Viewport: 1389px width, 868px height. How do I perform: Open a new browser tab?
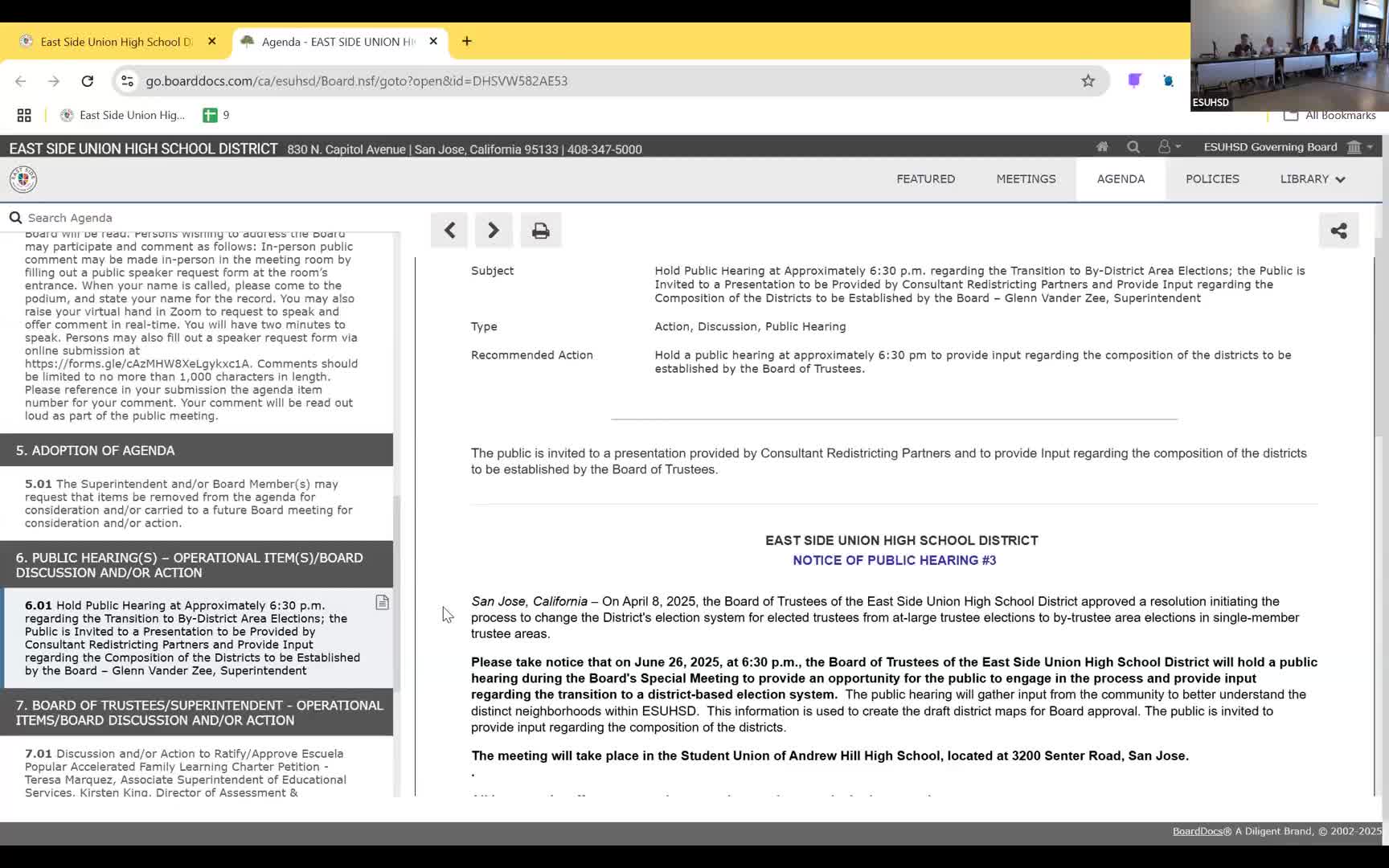[467, 42]
